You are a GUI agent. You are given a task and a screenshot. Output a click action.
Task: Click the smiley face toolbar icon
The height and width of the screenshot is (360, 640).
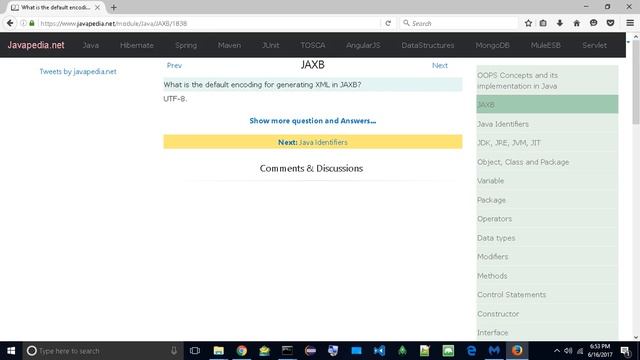pos(593,23)
